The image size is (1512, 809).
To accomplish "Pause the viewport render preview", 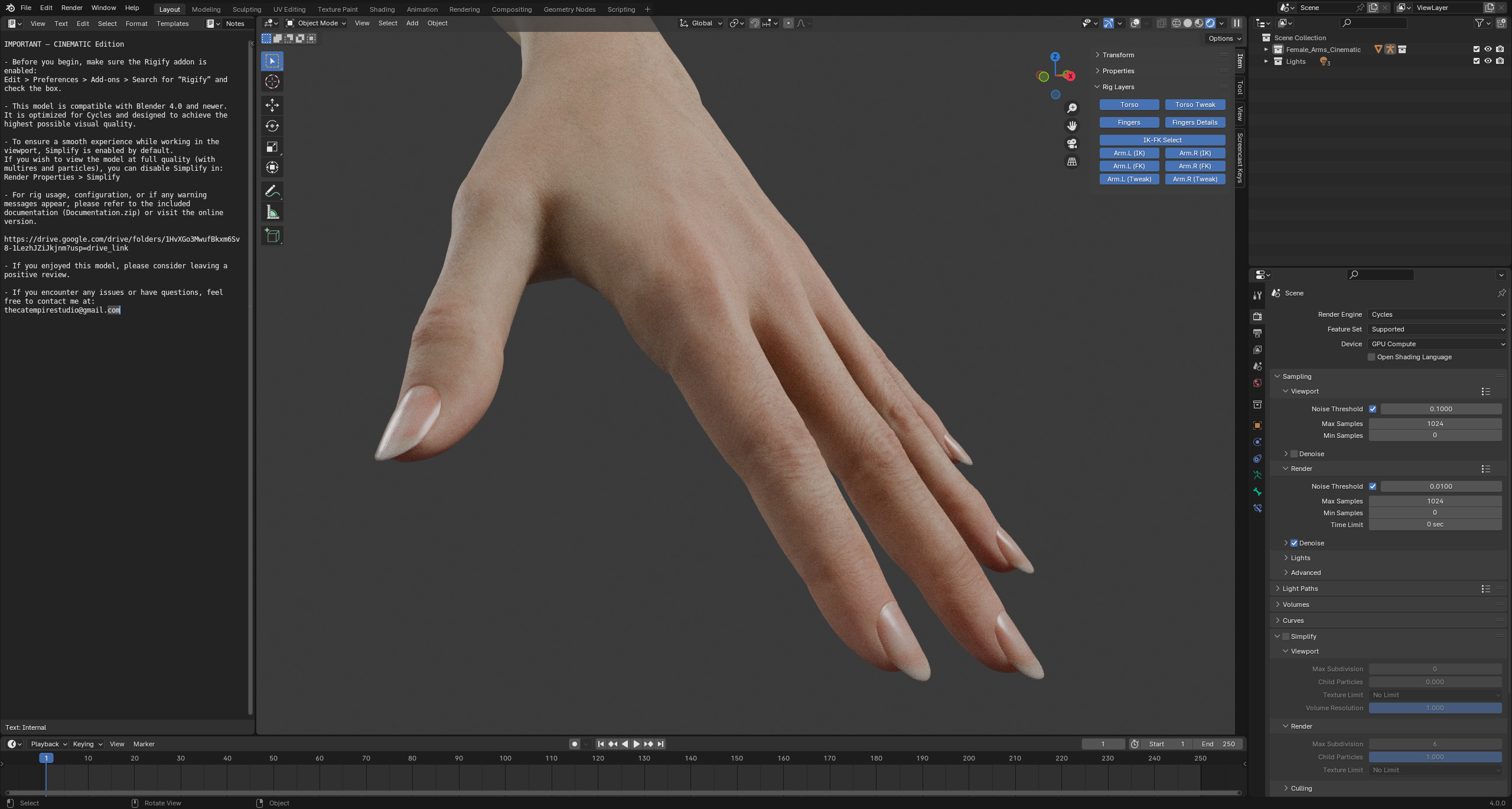I will (1237, 23).
